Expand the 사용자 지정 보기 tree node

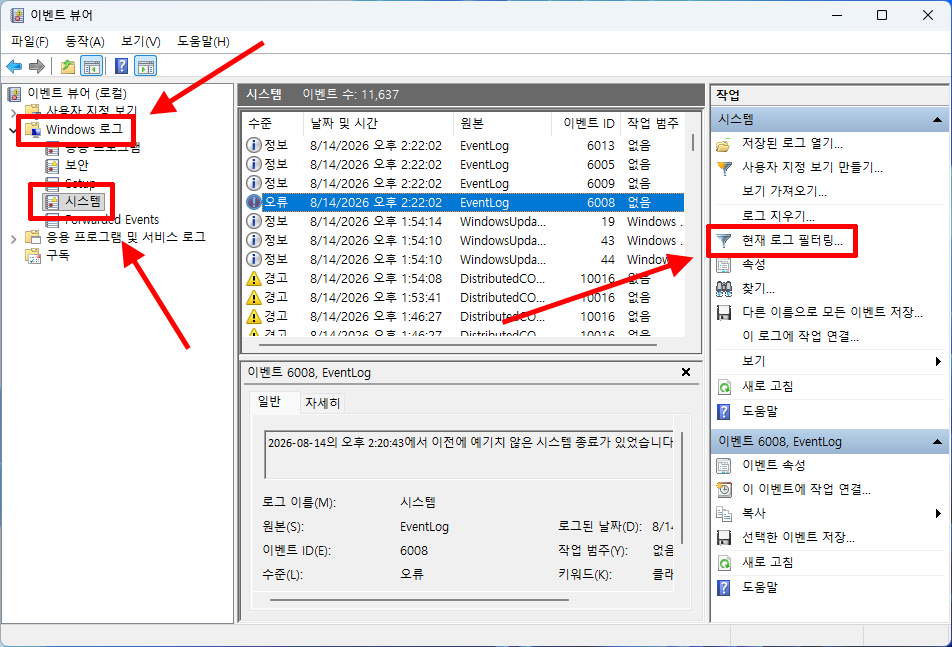pyautogui.click(x=13, y=113)
